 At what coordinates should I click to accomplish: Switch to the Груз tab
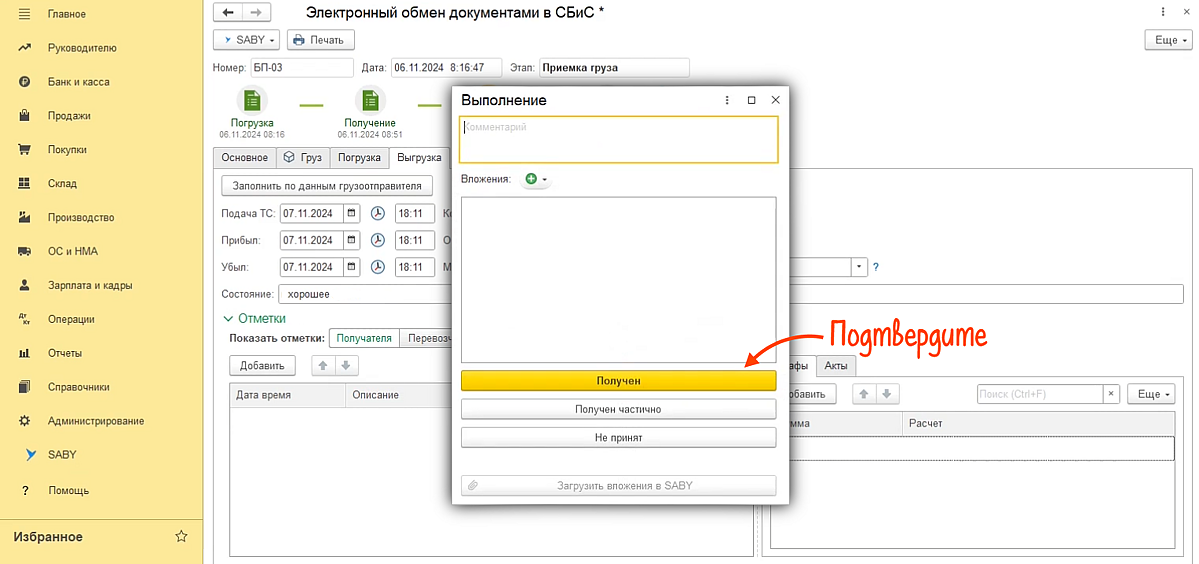coord(302,158)
